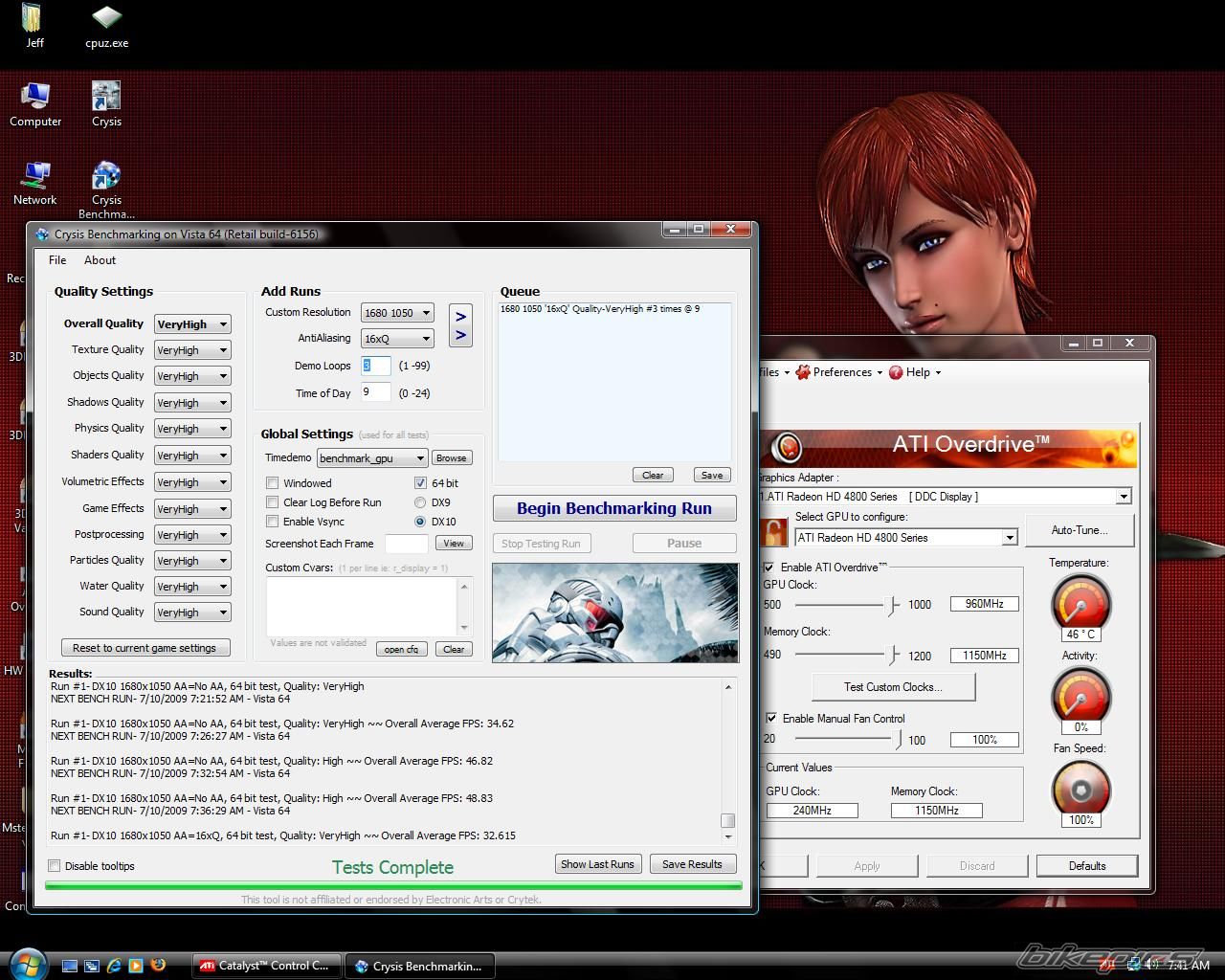Toggle Enable Manual Fan Control checkbox
1225x980 pixels.
[x=771, y=718]
